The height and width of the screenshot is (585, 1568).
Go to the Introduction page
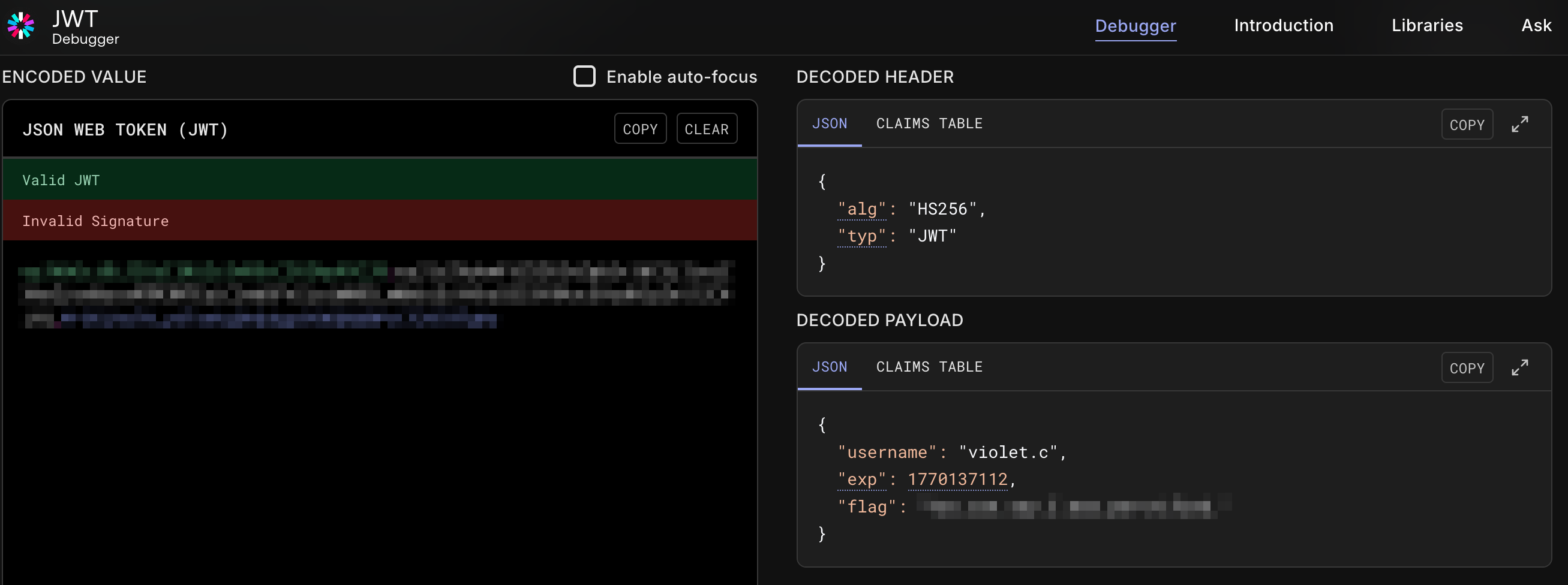(1283, 26)
